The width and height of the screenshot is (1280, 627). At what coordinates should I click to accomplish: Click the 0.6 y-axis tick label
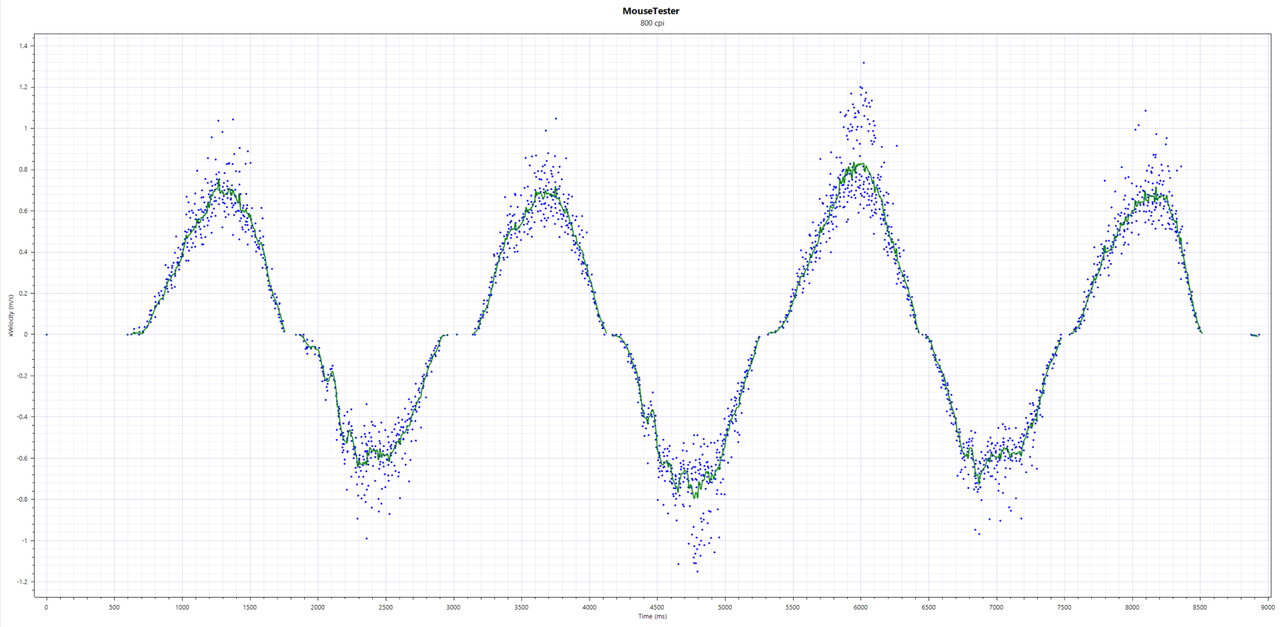(25, 211)
